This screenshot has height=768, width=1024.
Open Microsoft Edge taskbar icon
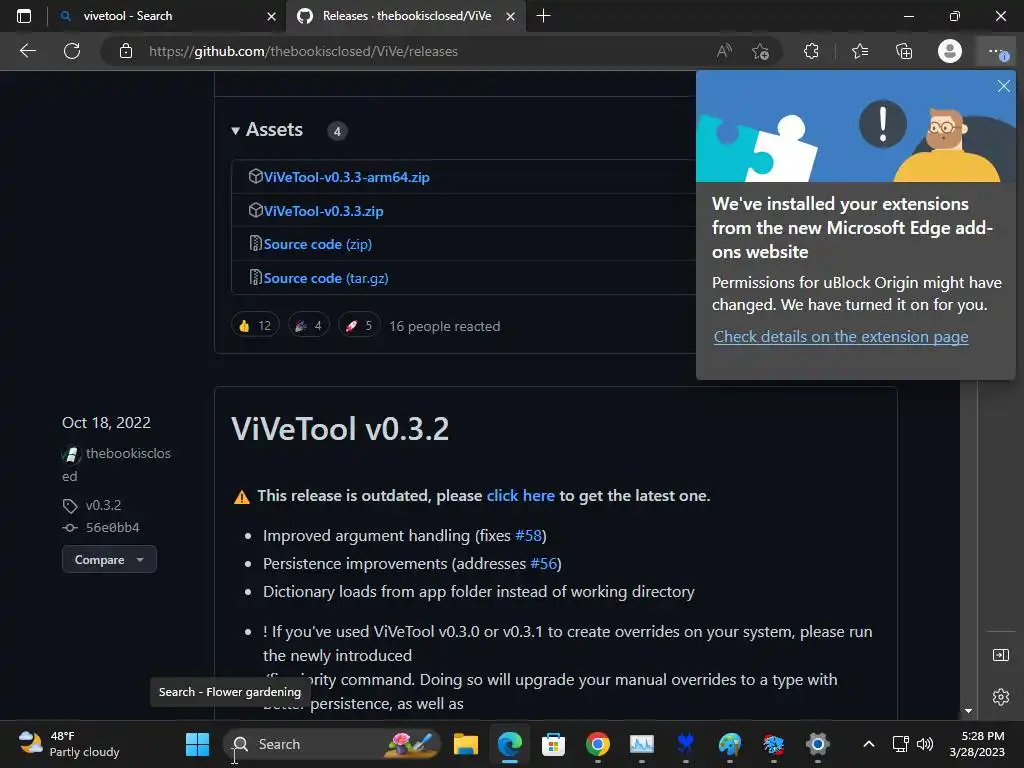click(509, 744)
